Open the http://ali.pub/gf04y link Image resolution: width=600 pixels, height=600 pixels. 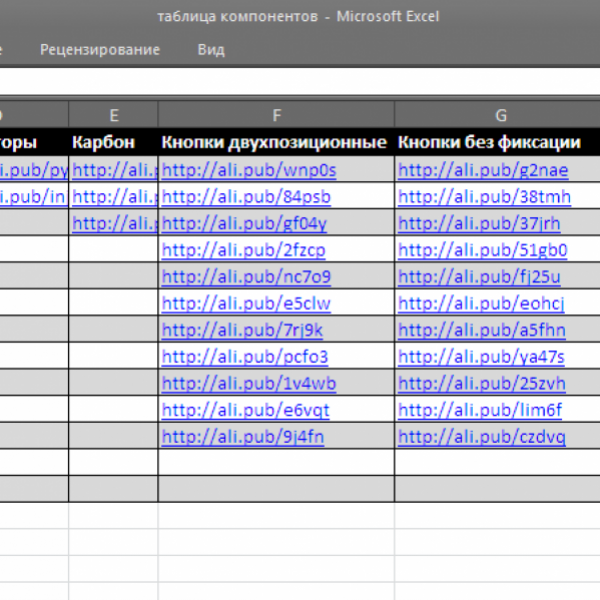tap(244, 223)
